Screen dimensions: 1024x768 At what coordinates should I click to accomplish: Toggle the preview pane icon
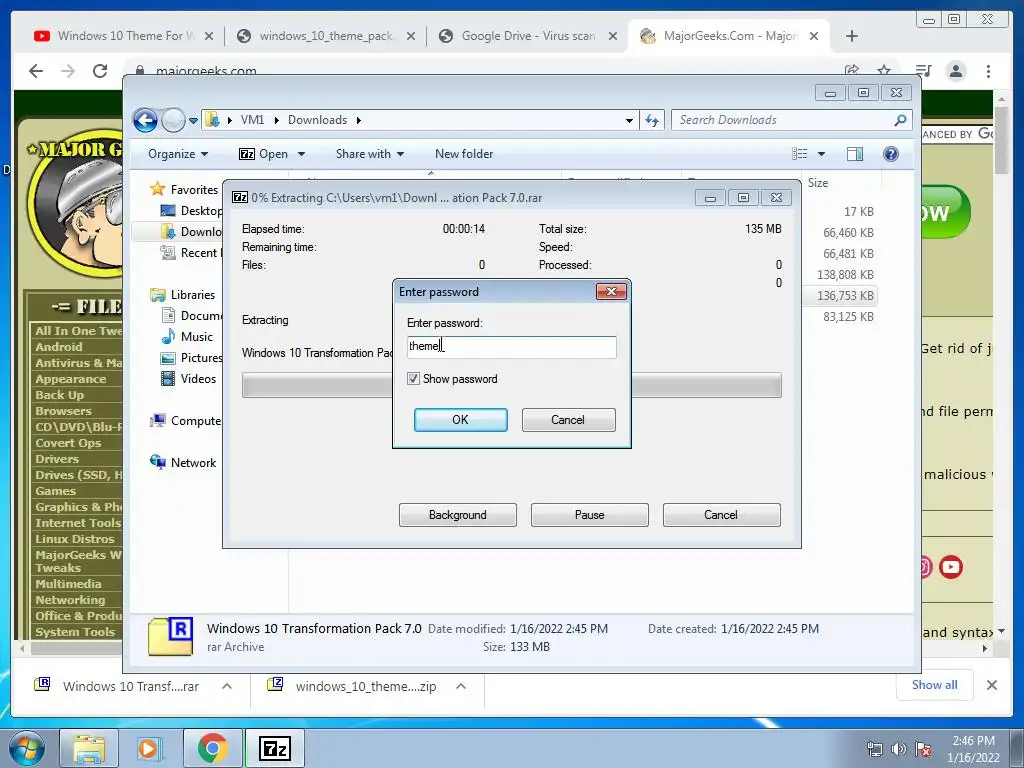tap(855, 154)
